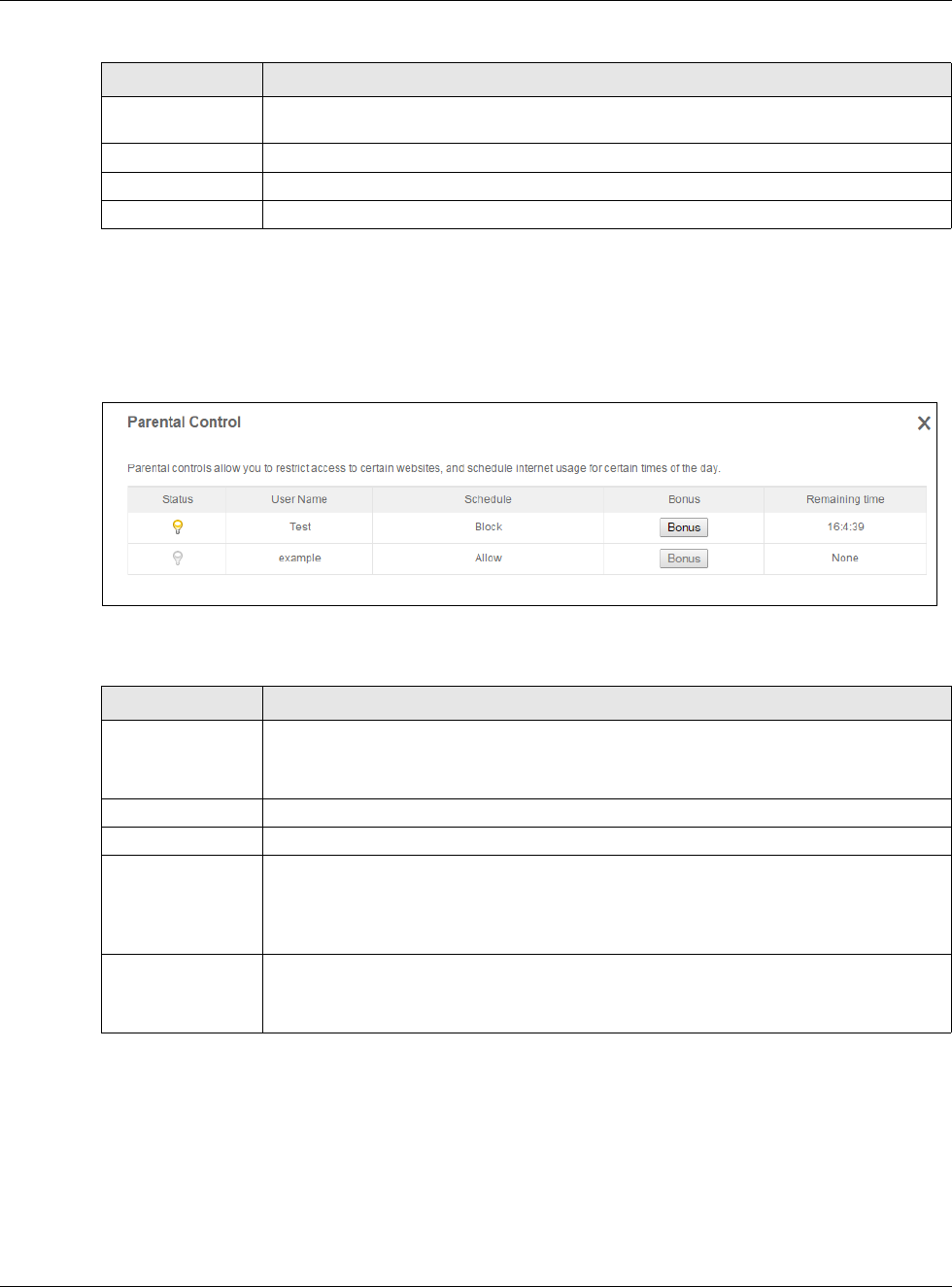952x1287 pixels.
Task: Click the yellow bulb status icon for Test
Action: pos(178,527)
